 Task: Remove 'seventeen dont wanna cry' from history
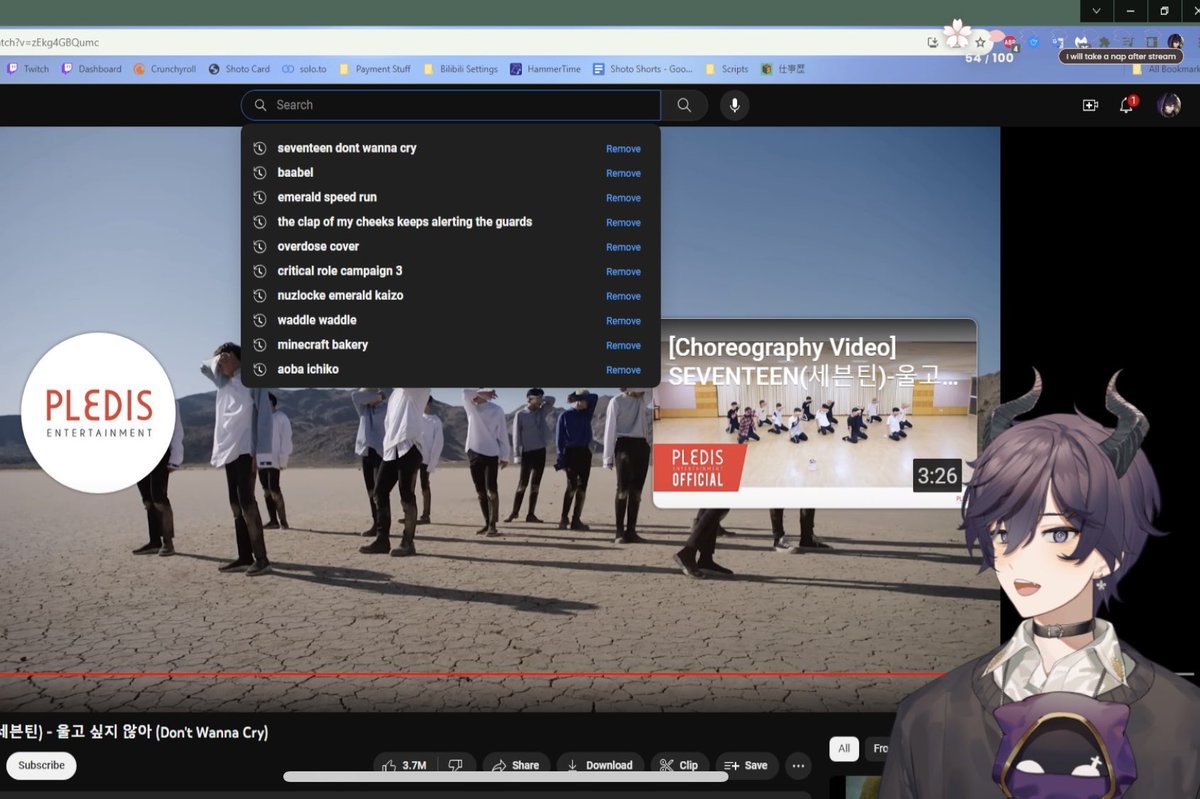click(x=623, y=149)
